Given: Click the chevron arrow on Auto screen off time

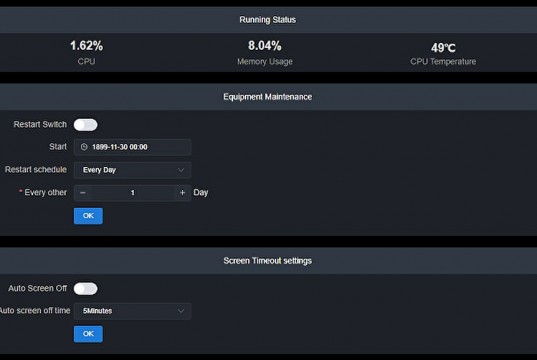Looking at the screenshot, I should tap(181, 311).
